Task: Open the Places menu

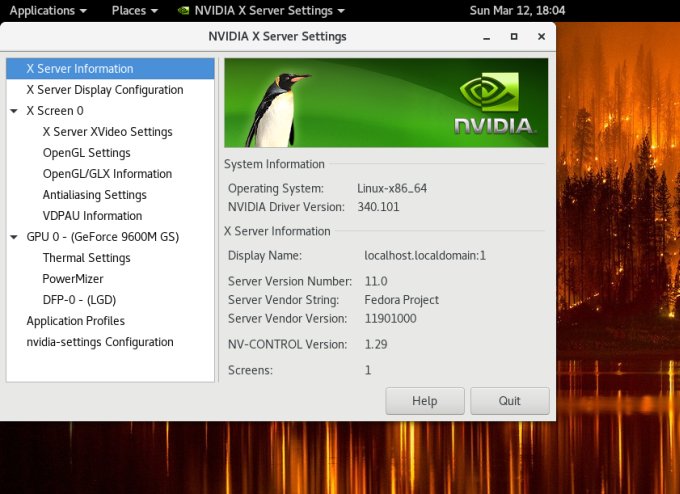Action: 135,11
